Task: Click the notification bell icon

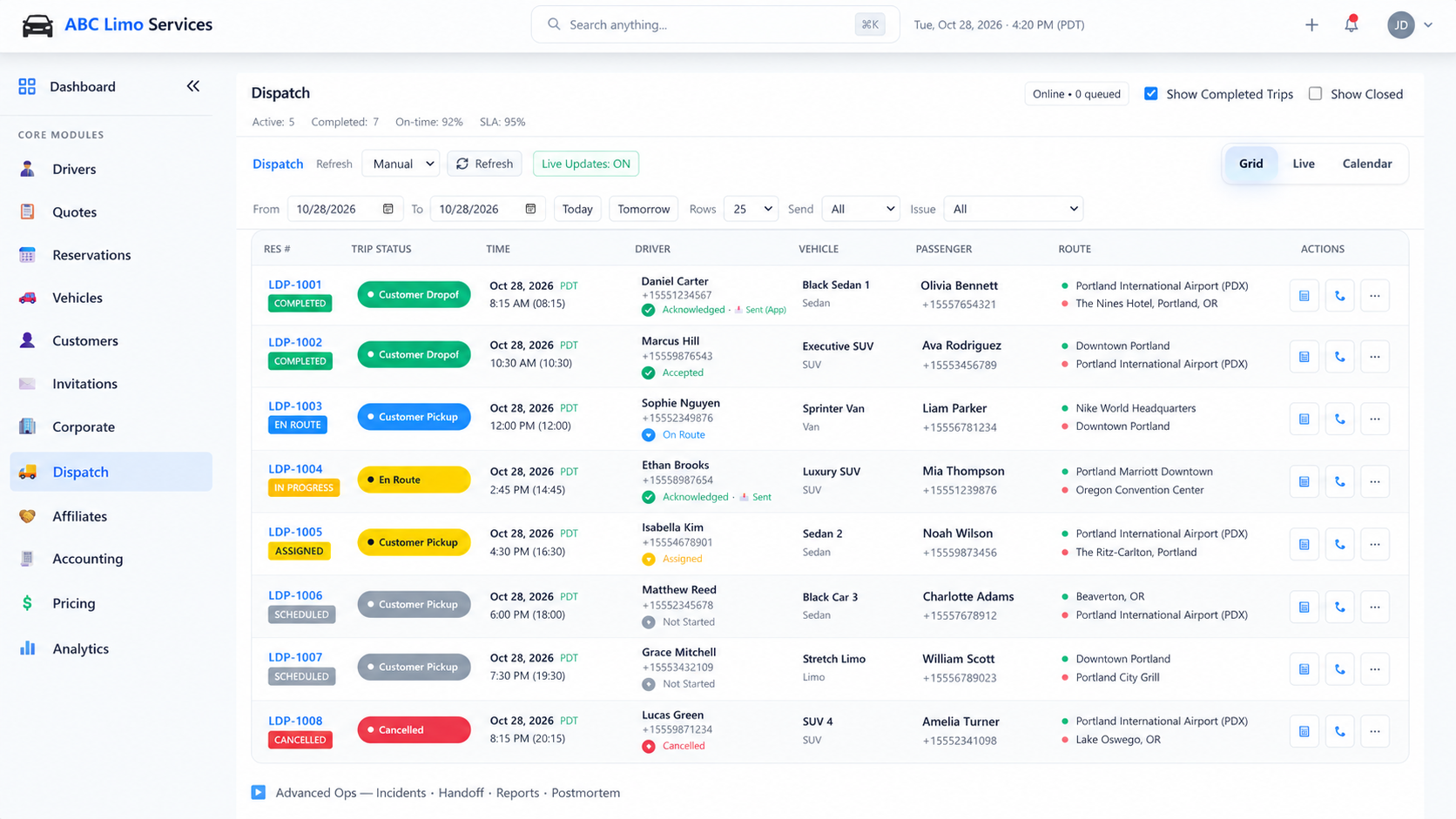Action: pyautogui.click(x=1351, y=24)
